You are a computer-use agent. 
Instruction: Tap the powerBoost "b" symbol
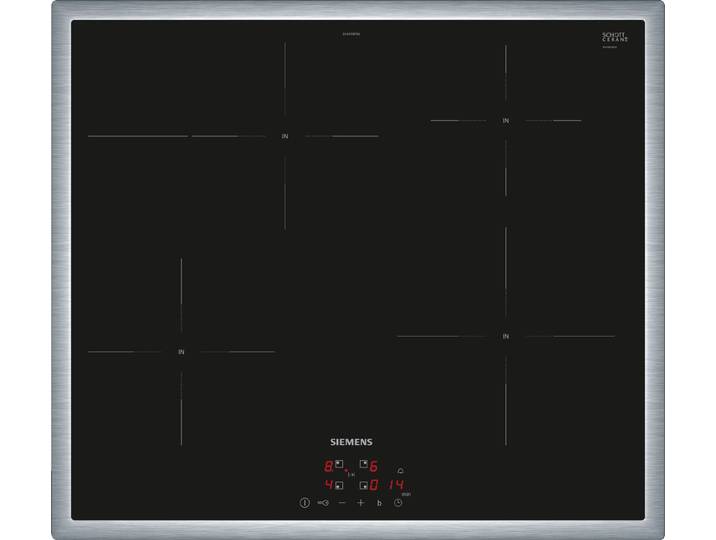pos(379,503)
